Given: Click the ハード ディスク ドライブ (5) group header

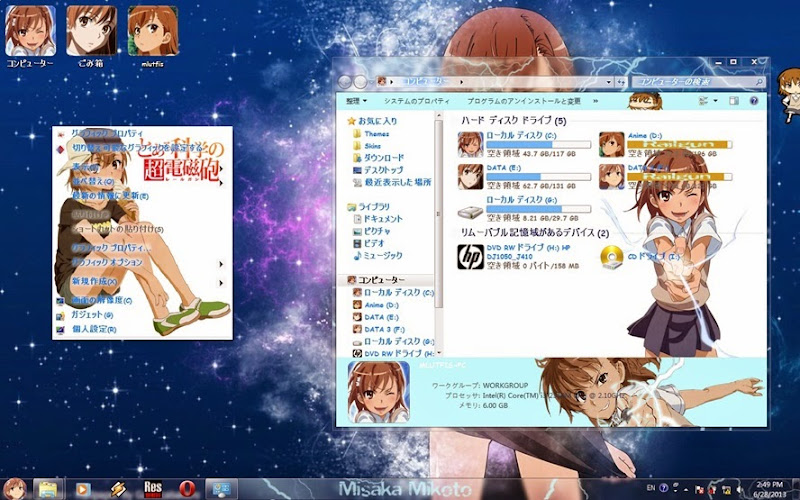Looking at the screenshot, I should (x=513, y=121).
